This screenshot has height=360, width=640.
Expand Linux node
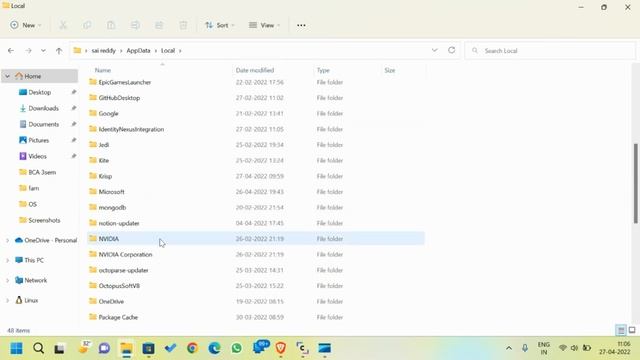[7, 300]
